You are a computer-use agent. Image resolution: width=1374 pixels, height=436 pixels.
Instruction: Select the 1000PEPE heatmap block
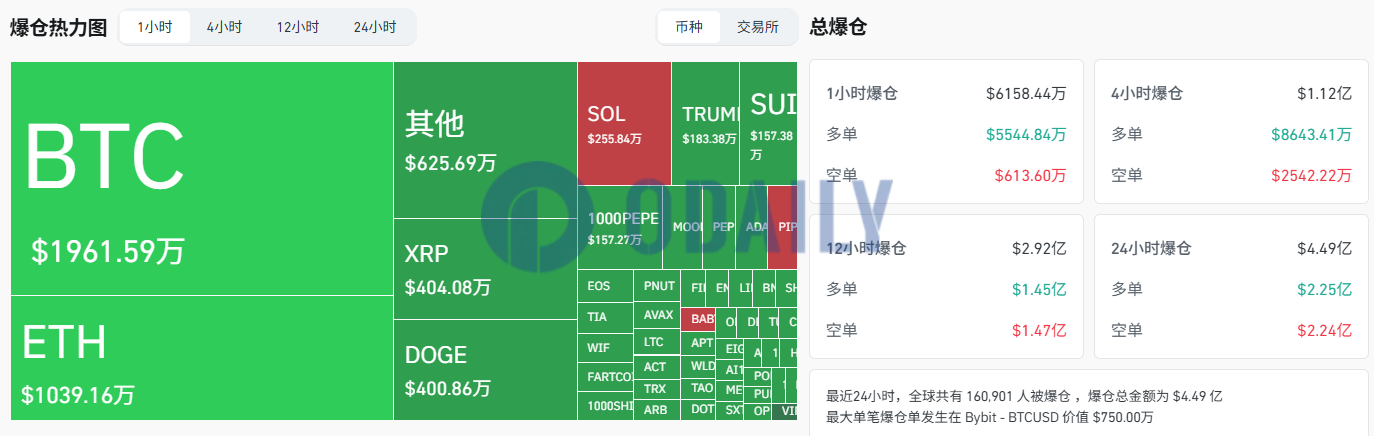(619, 227)
